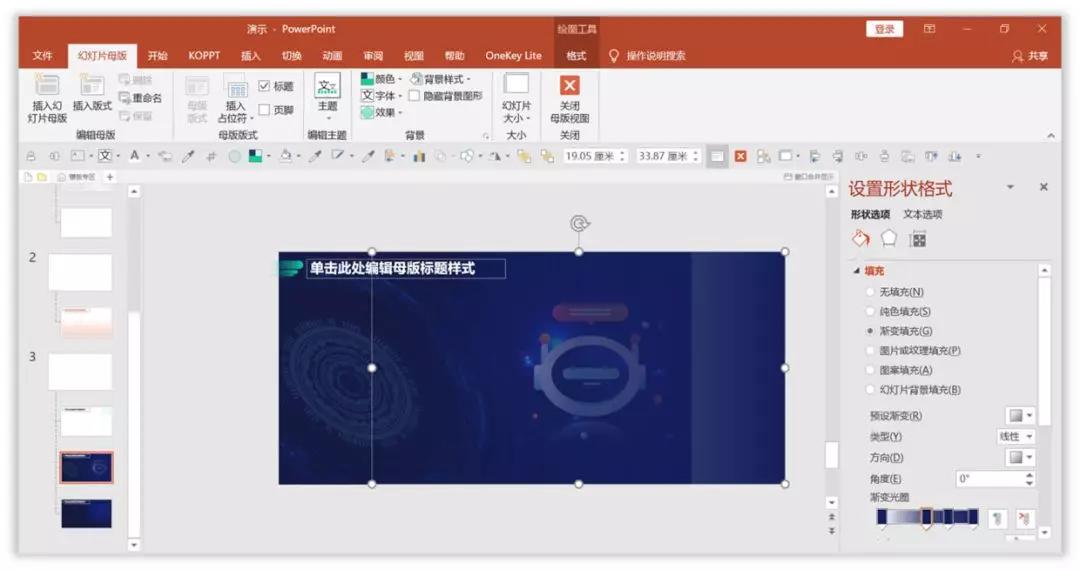
Task: Switch to 插入 tab
Action: (251, 56)
